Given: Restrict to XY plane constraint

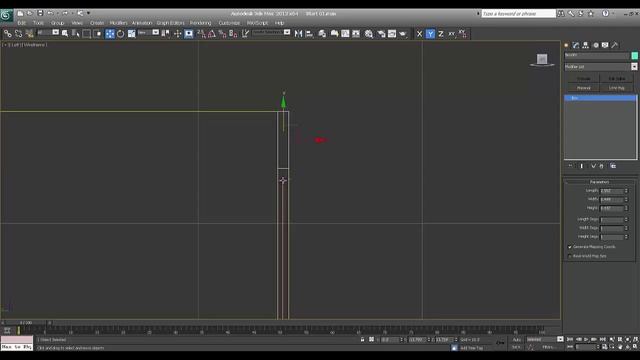Looking at the screenshot, I should [x=451, y=34].
